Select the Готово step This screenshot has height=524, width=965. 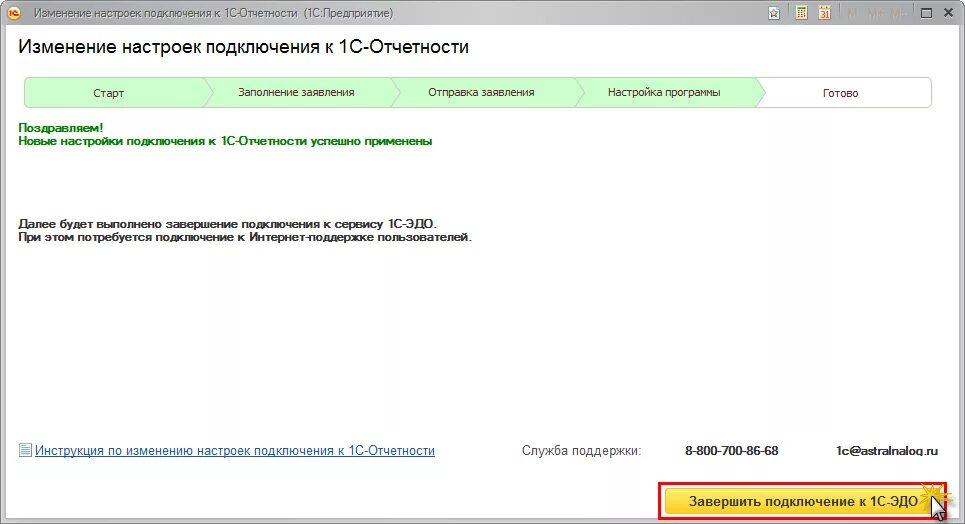click(841, 93)
